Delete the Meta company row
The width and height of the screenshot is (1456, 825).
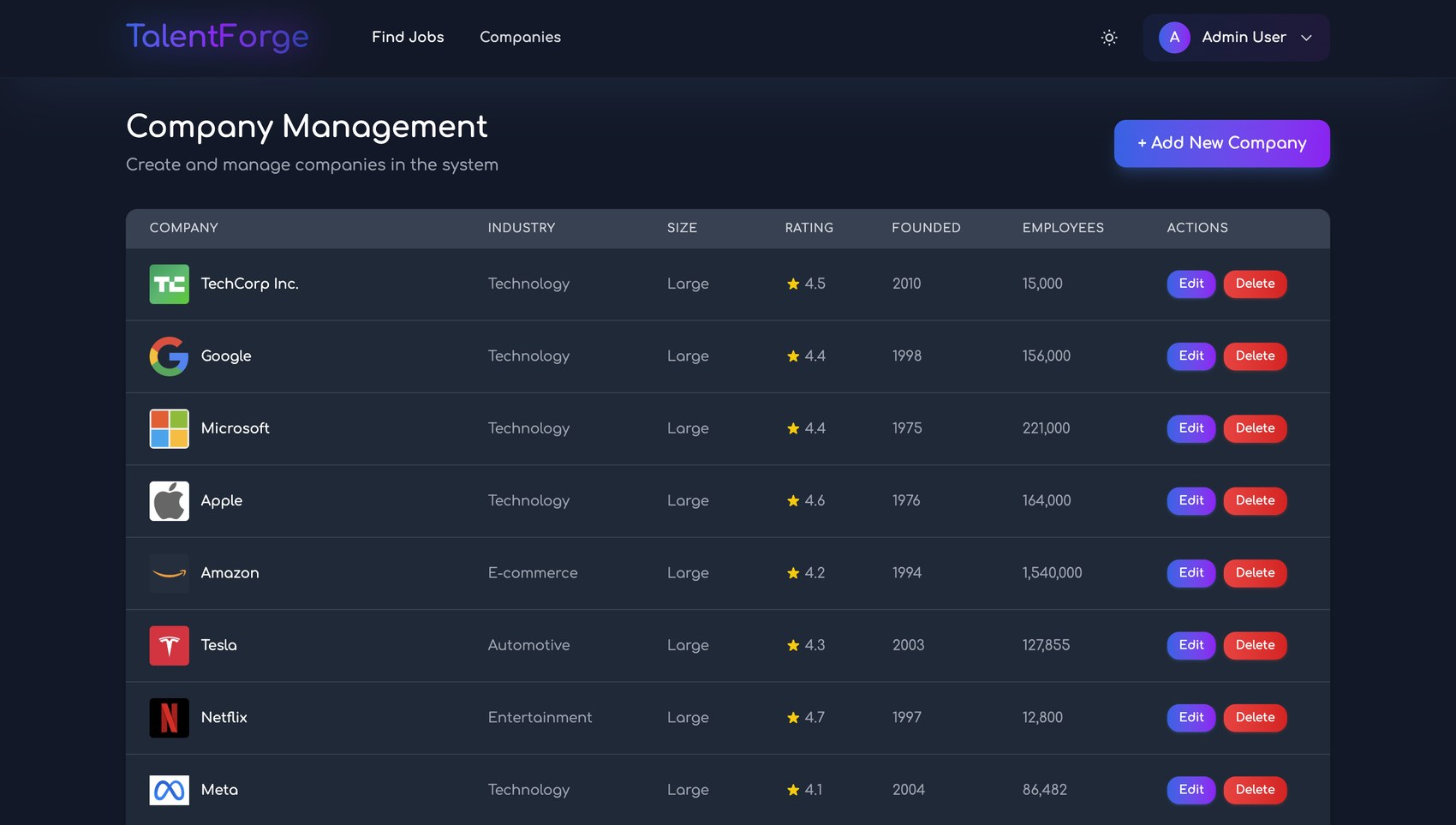coord(1255,790)
